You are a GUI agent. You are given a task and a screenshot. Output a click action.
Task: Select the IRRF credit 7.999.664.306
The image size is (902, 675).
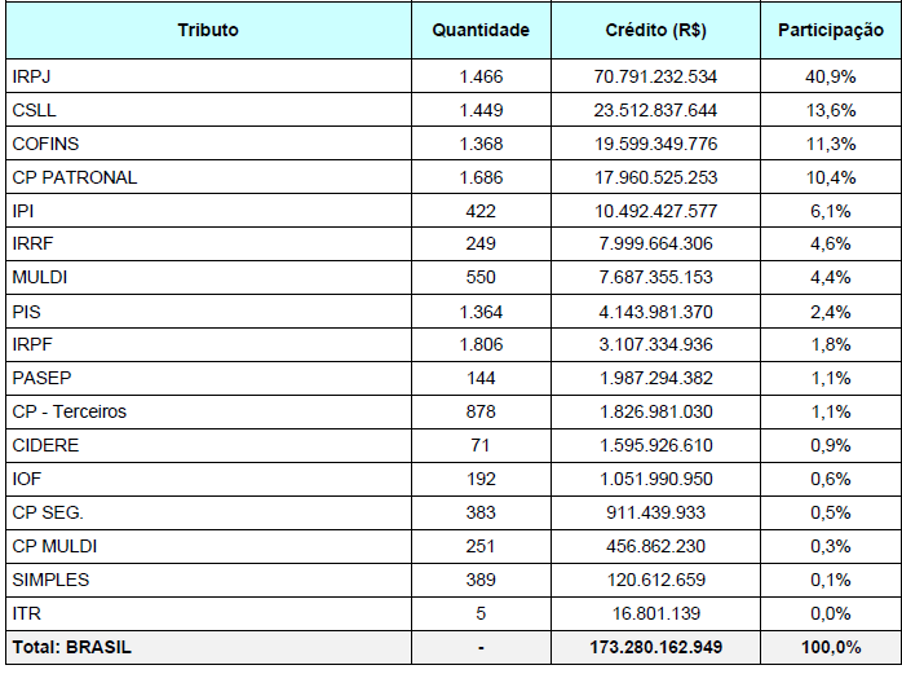pos(656,243)
